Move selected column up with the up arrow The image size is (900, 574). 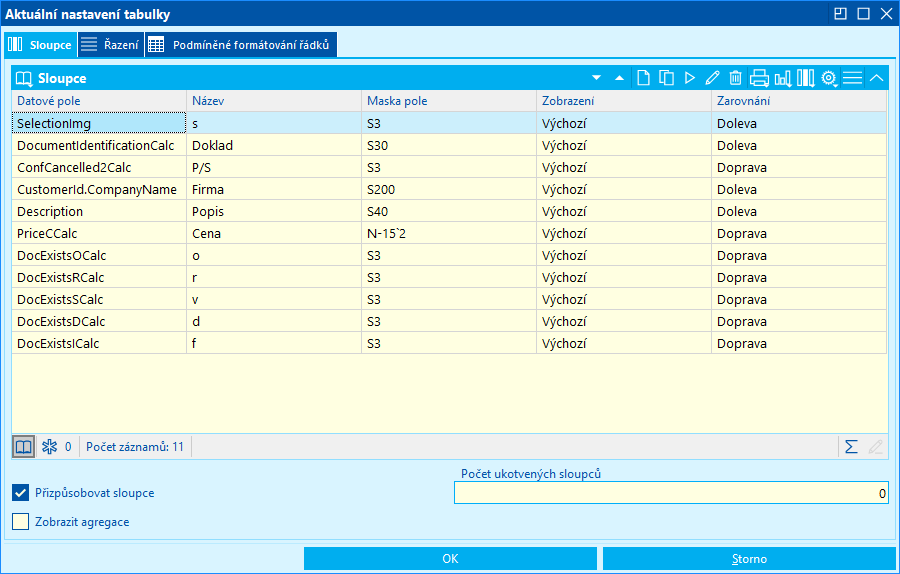pyautogui.click(x=619, y=78)
